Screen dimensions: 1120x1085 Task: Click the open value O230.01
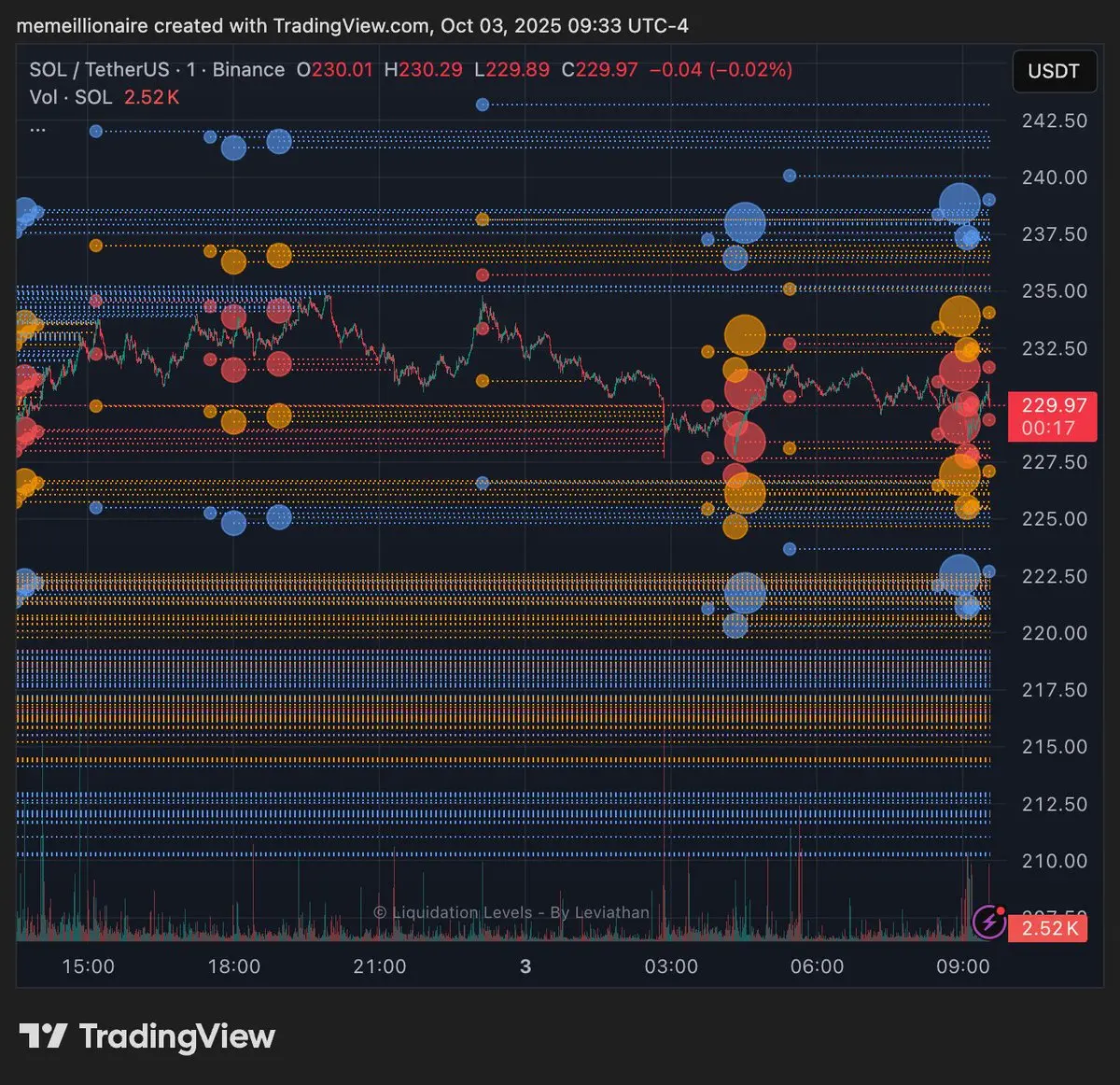pyautogui.click(x=334, y=70)
